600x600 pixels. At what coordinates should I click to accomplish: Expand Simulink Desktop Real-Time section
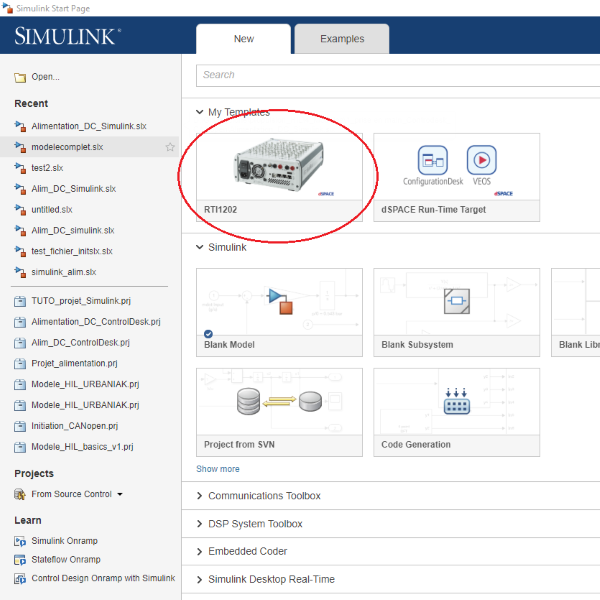point(199,579)
